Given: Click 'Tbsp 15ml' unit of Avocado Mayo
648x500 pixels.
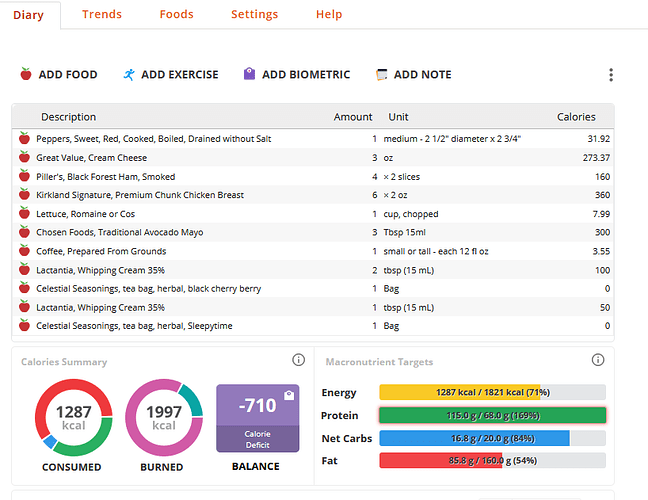Looking at the screenshot, I should (404, 232).
